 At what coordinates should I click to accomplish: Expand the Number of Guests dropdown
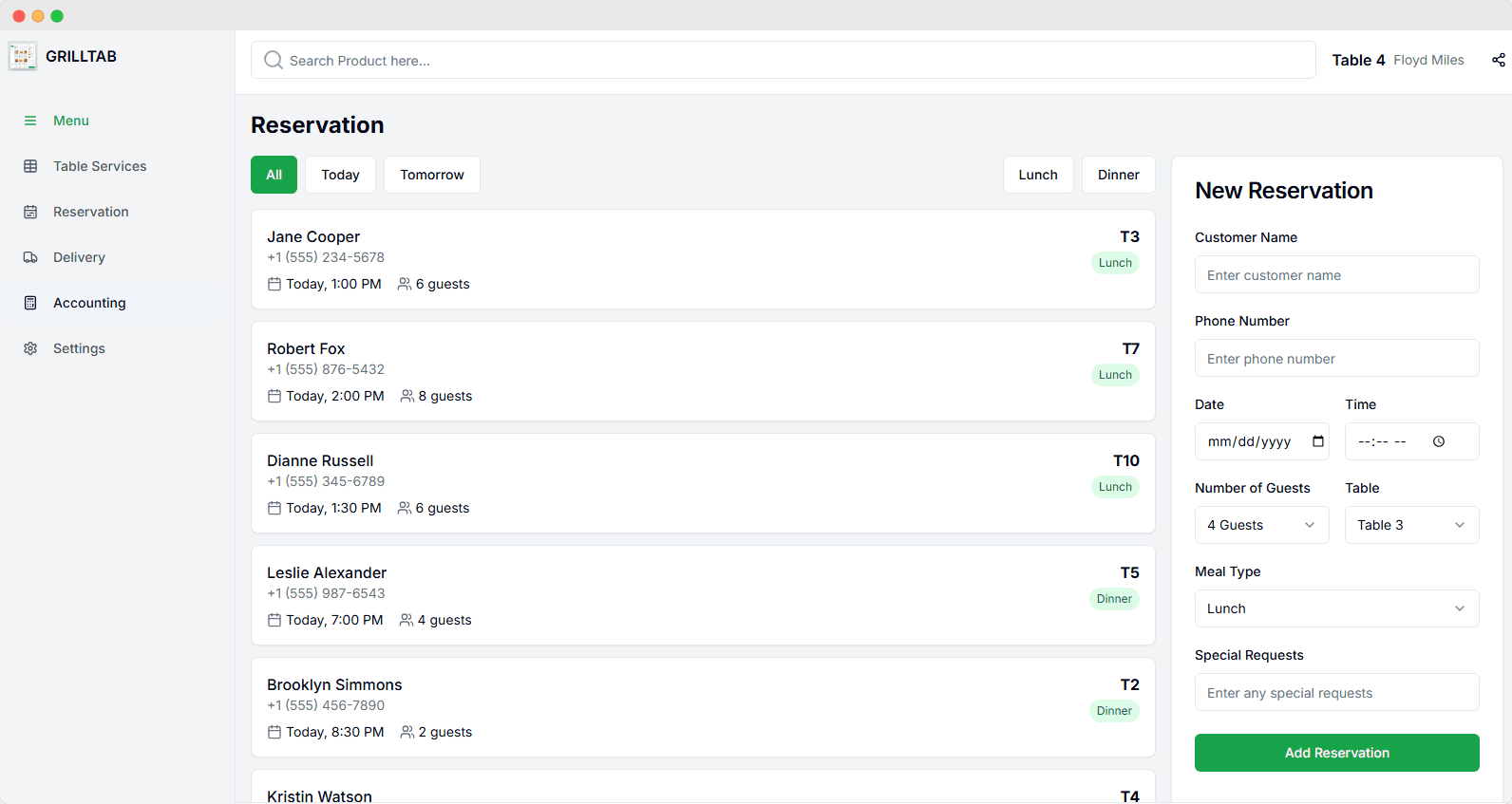pos(1260,525)
